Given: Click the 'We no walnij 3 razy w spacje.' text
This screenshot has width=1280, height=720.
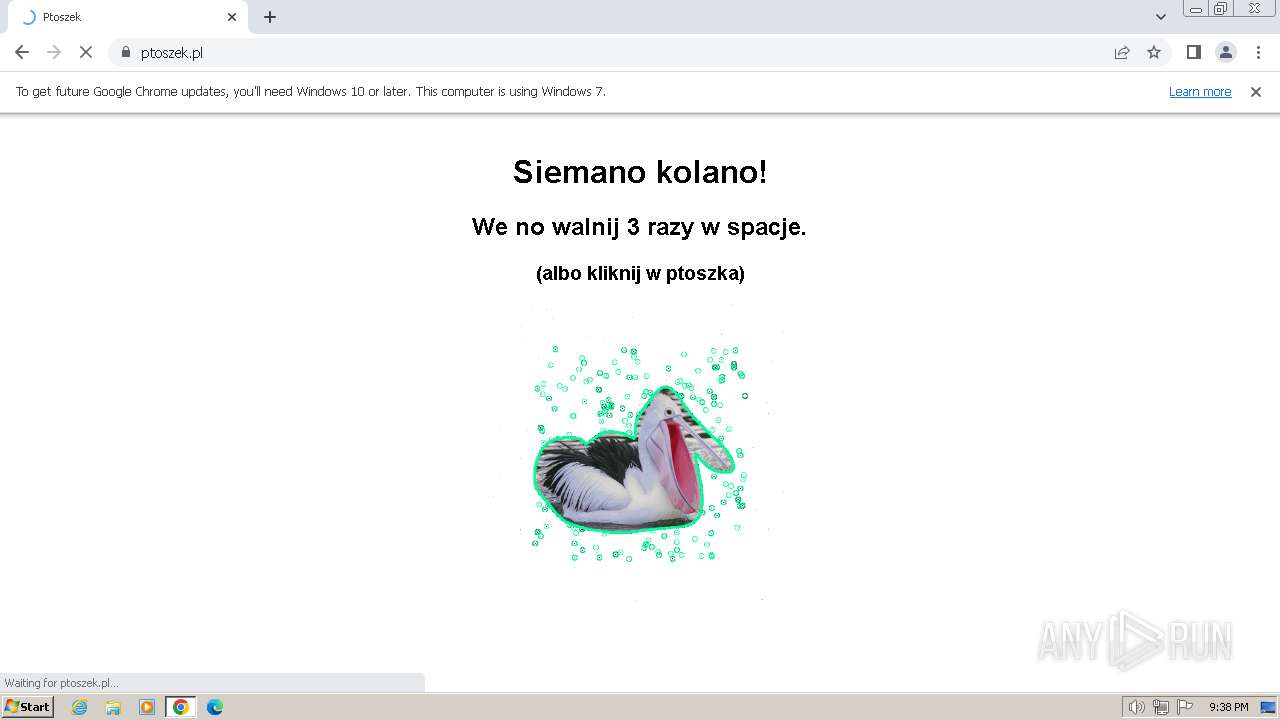Looking at the screenshot, I should click(x=639, y=227).
